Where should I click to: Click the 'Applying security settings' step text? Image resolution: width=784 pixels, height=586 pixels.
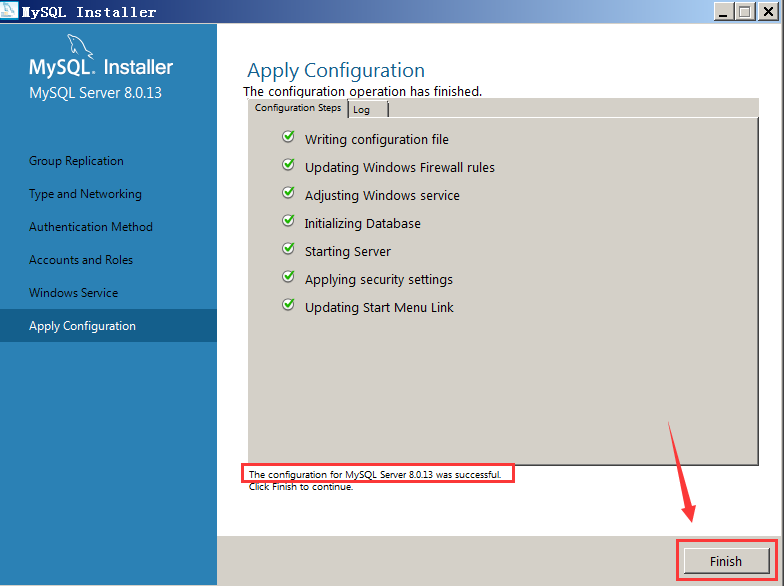[x=378, y=280]
